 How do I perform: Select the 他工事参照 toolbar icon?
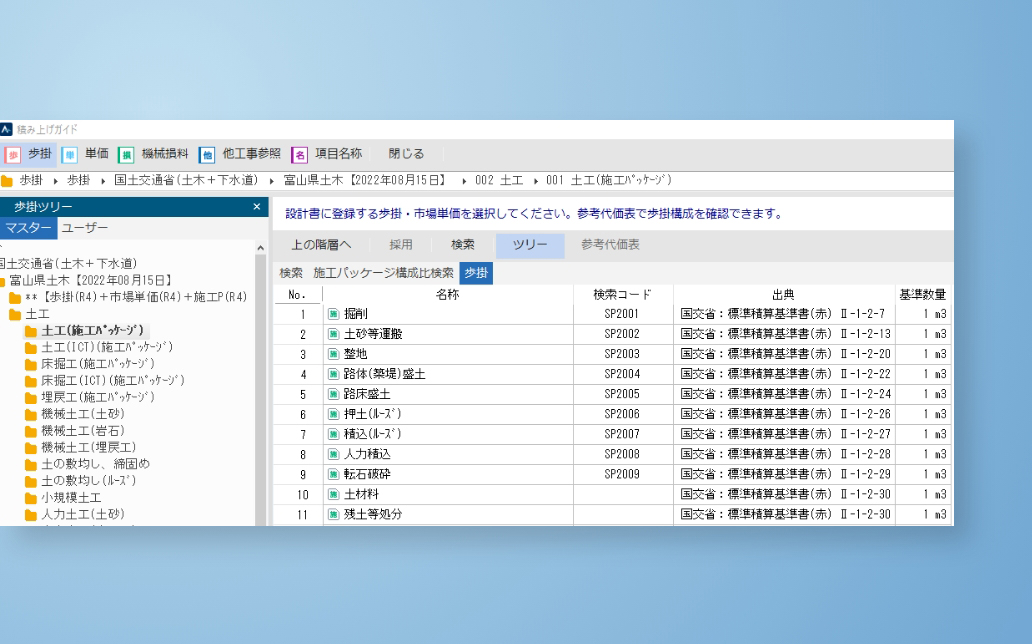(x=207, y=154)
